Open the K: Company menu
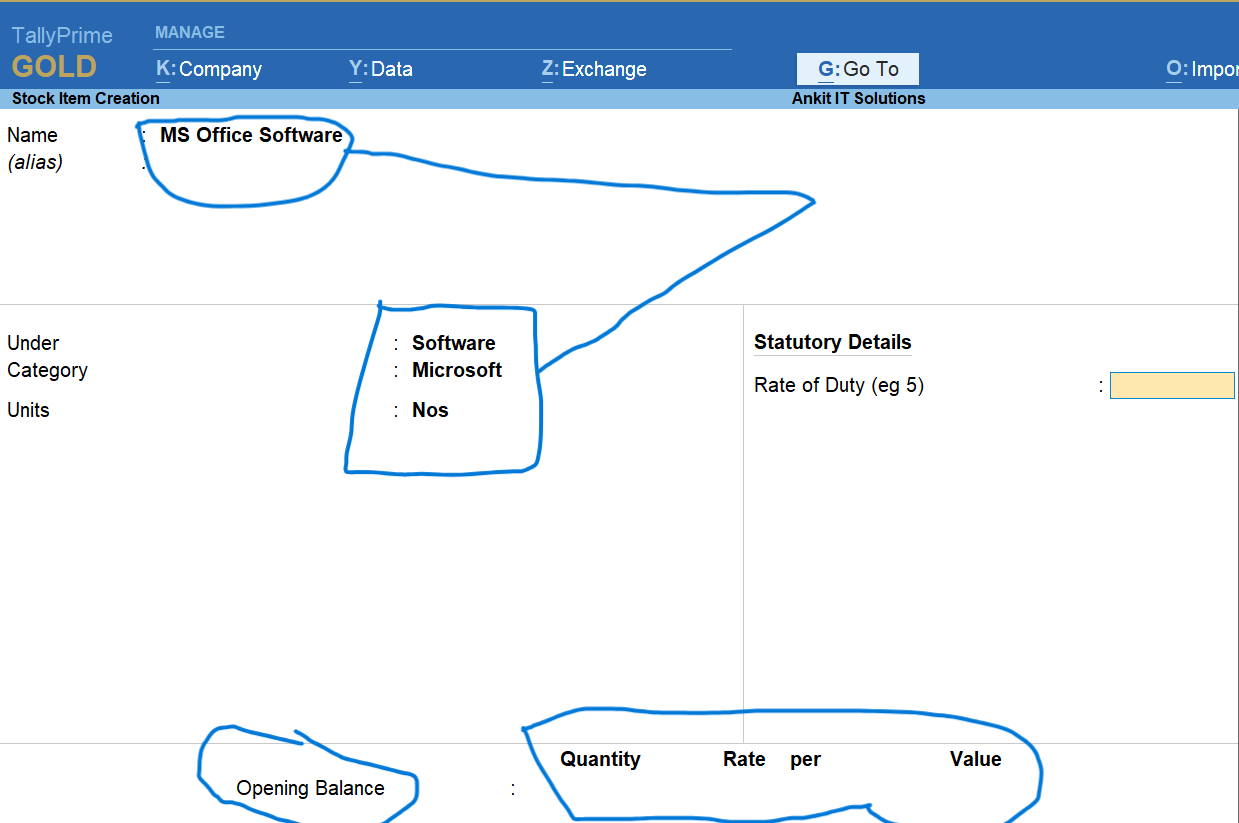This screenshot has height=823, width=1239. [209, 69]
